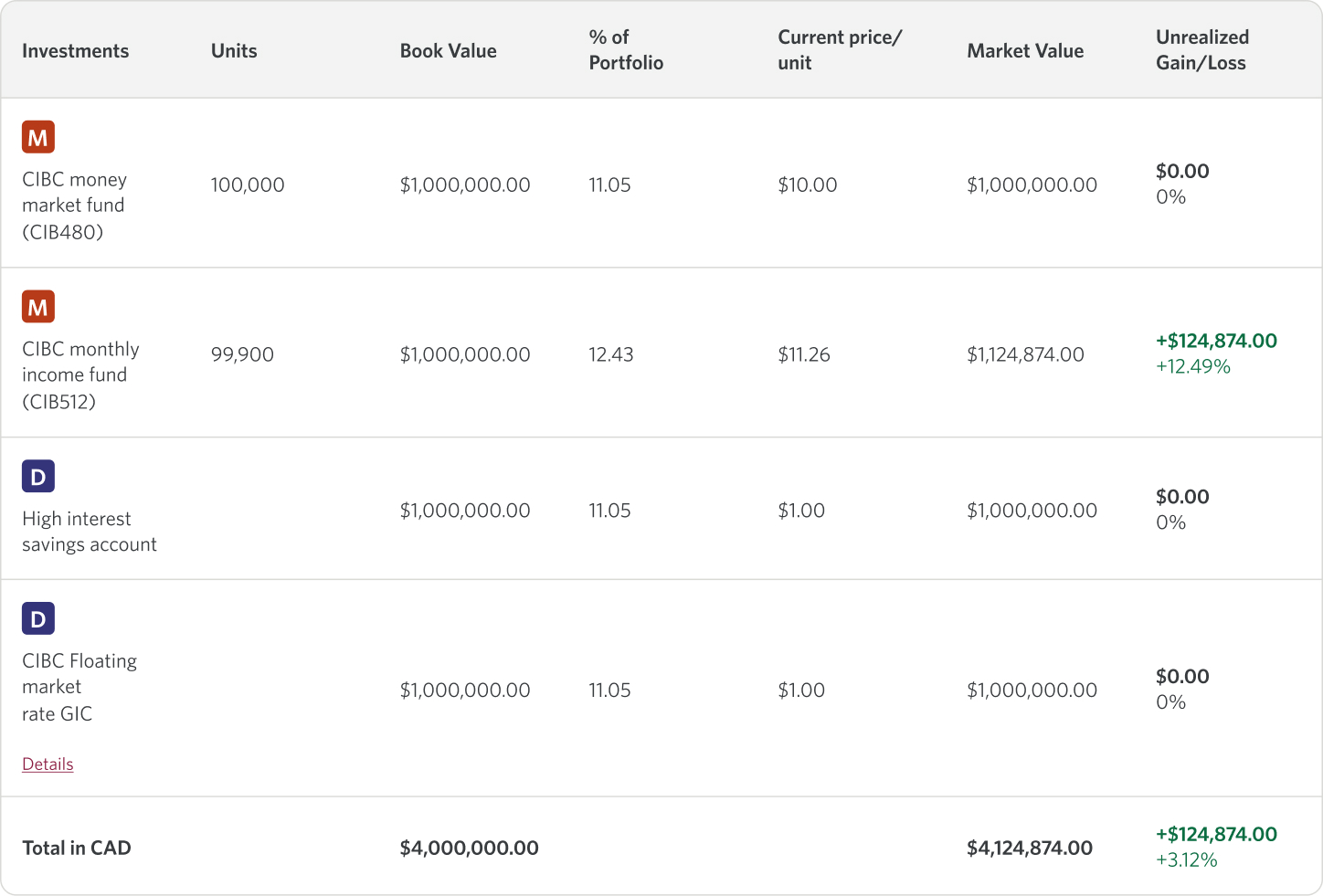
Task: Click the High interest savings account name
Action: (89, 532)
